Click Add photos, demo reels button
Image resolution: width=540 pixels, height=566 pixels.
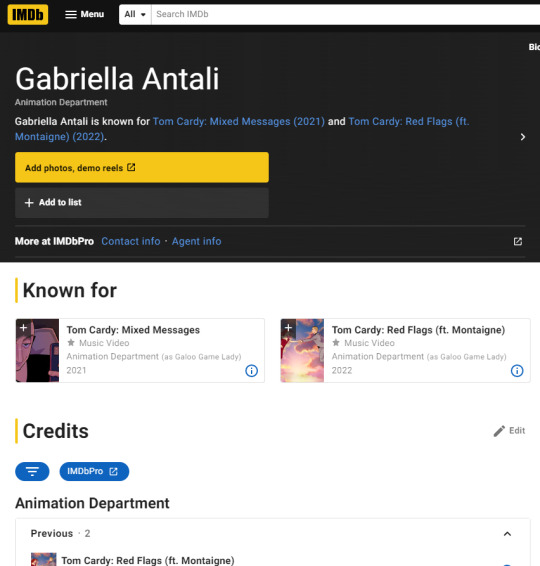[142, 167]
